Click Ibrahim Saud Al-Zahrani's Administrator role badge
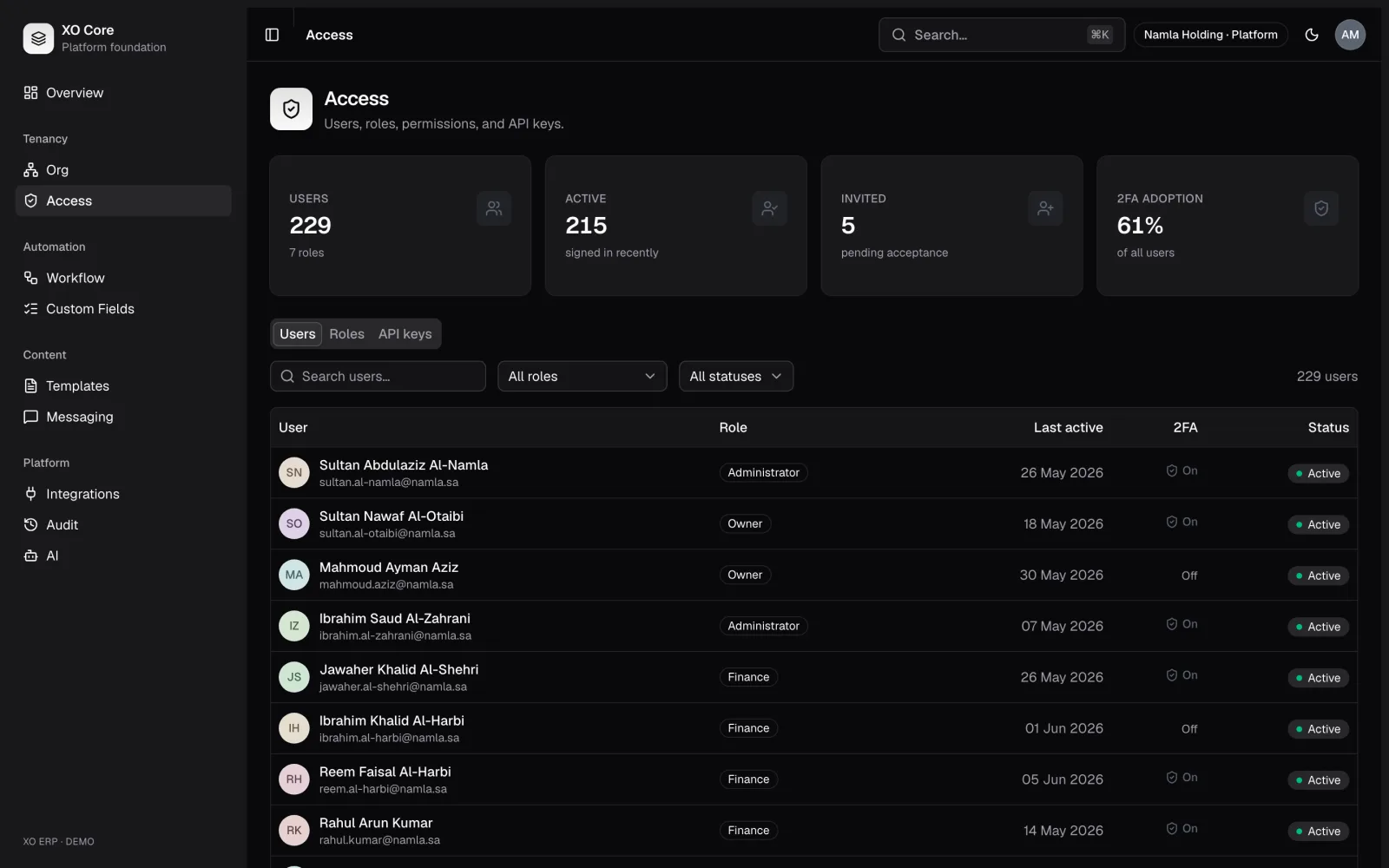 (763, 626)
